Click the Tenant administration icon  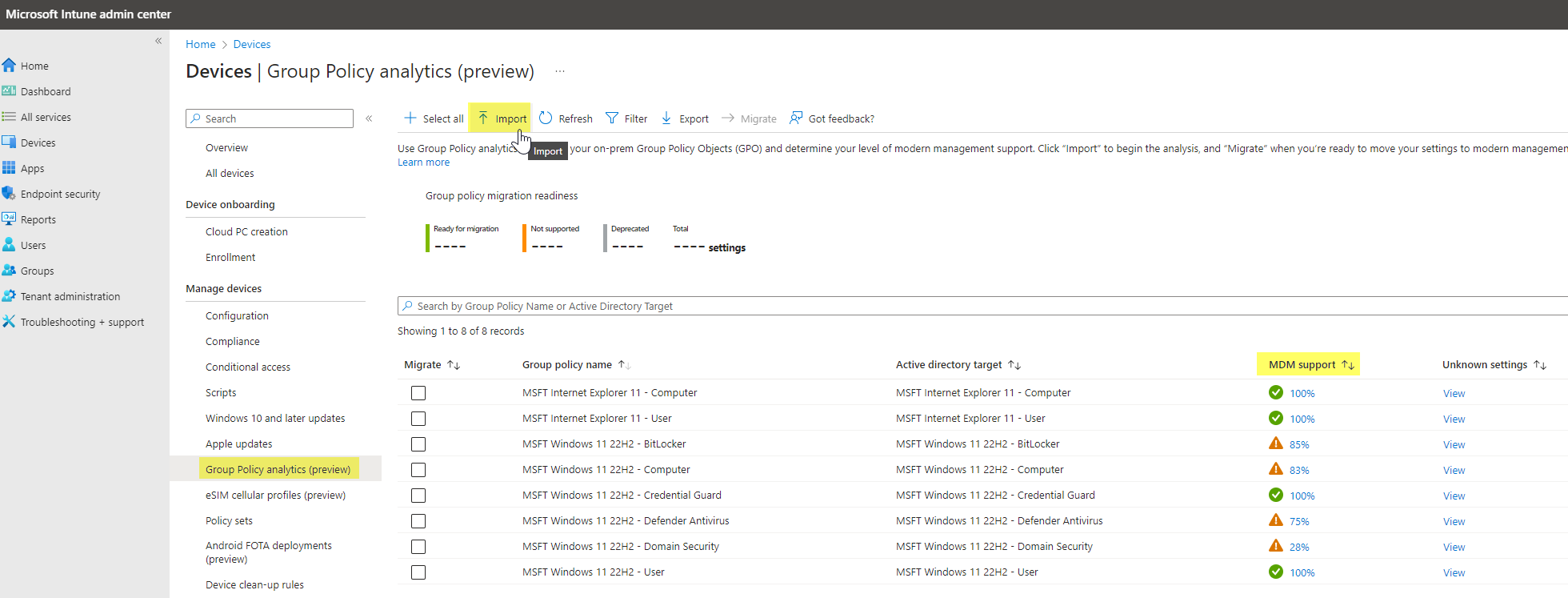point(9,296)
